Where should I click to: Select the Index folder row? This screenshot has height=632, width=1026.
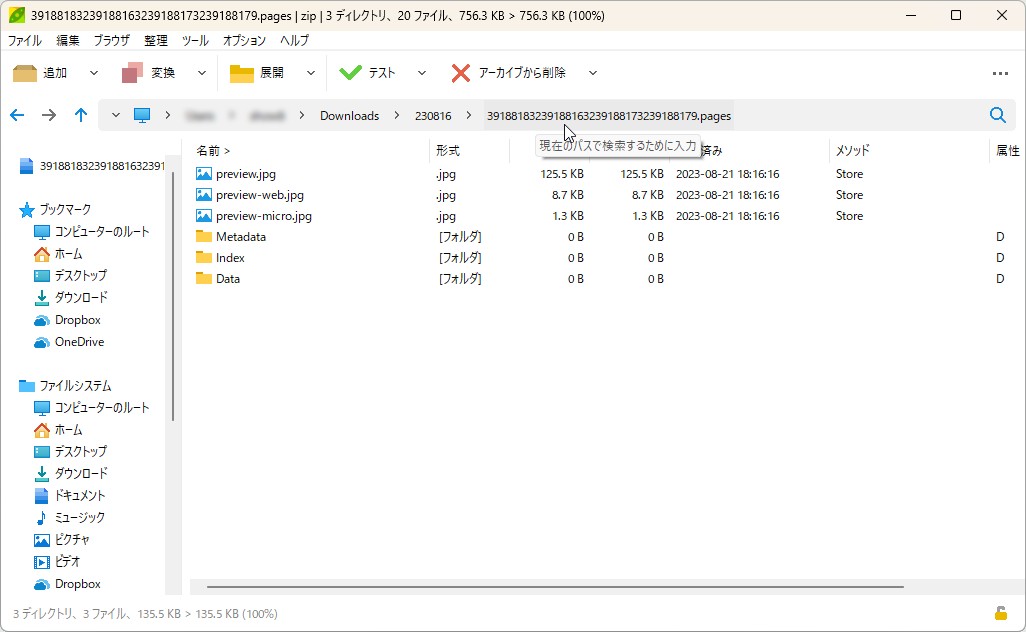click(606, 258)
